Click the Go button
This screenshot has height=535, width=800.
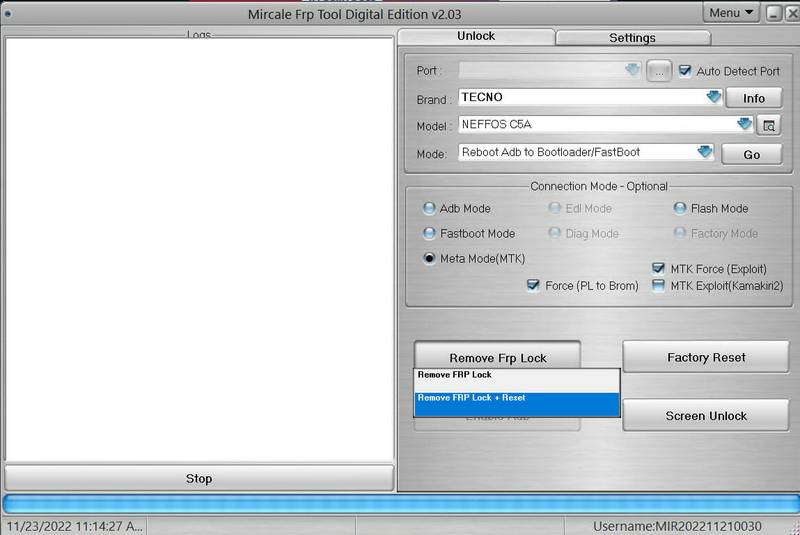pyautogui.click(x=752, y=154)
